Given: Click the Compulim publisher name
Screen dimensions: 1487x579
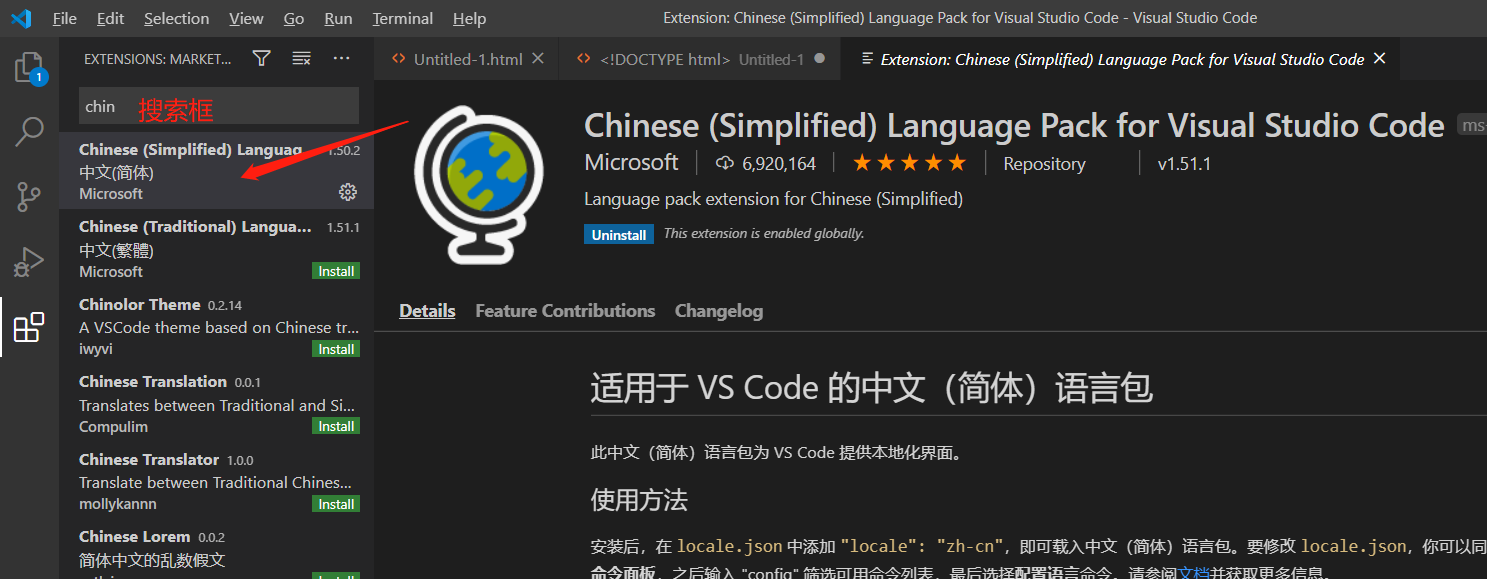Looking at the screenshot, I should 113,427.
